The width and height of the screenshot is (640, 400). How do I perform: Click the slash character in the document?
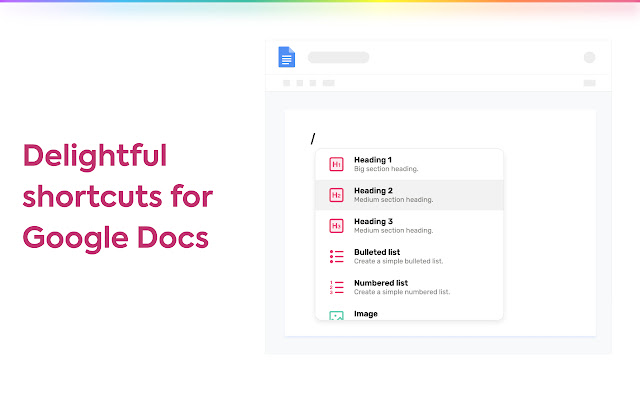(x=313, y=138)
